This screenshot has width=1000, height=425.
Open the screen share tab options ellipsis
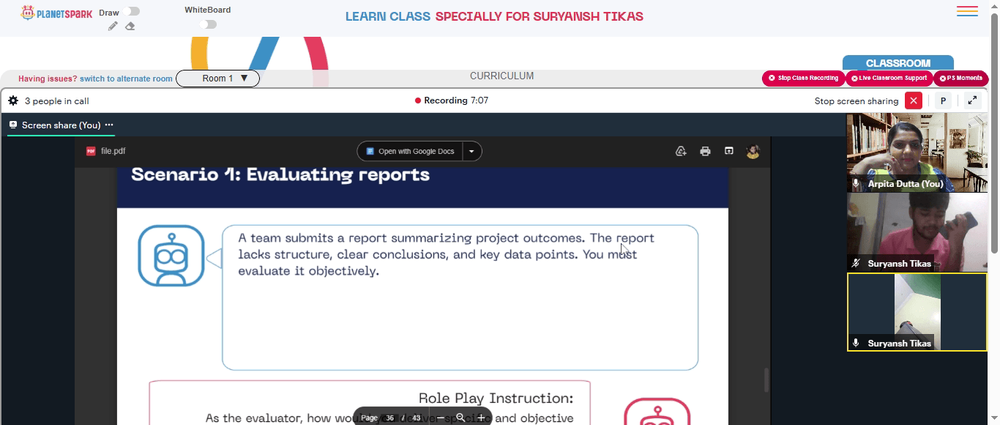[x=109, y=125]
